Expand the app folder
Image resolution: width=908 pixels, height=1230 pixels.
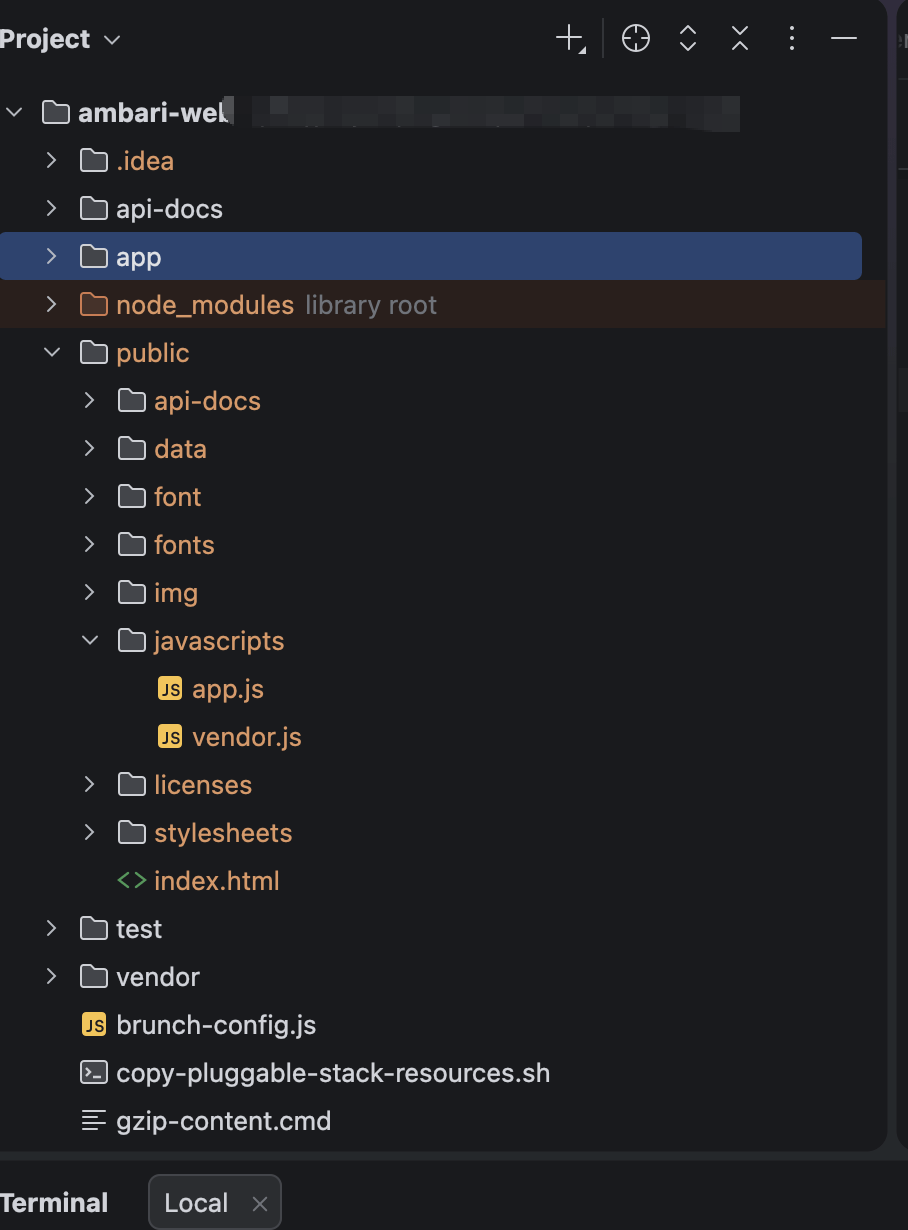click(x=51, y=257)
